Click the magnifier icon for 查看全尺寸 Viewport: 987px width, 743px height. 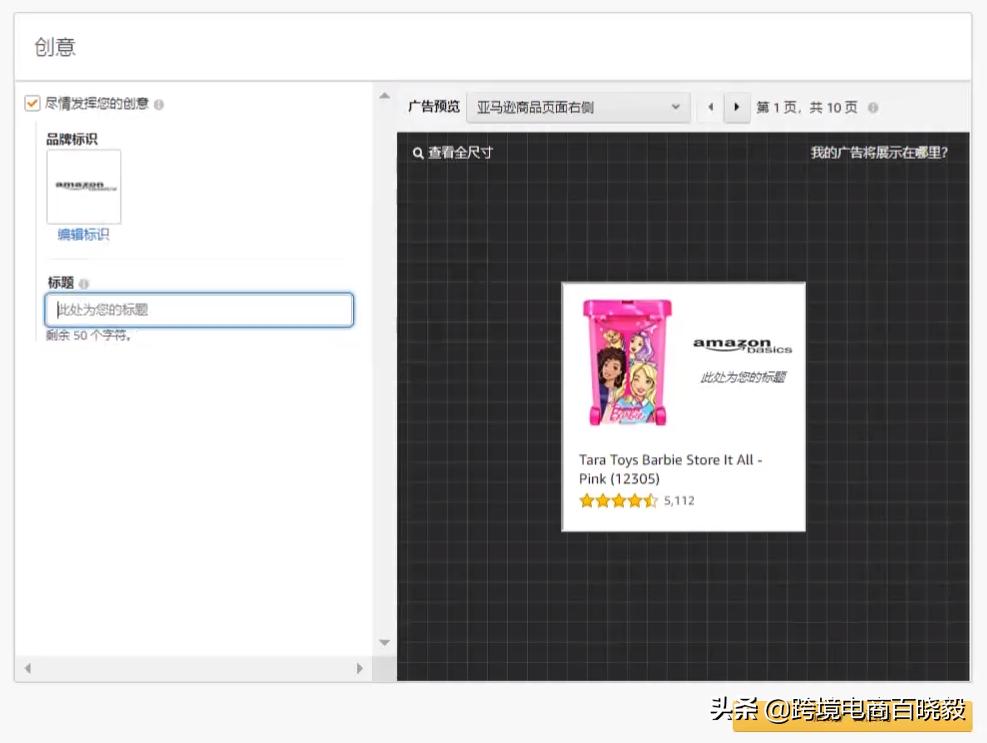418,153
